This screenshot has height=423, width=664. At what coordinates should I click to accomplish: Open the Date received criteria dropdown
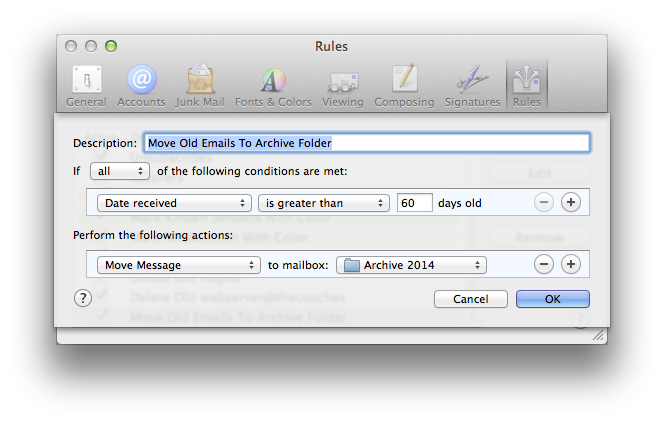click(174, 203)
